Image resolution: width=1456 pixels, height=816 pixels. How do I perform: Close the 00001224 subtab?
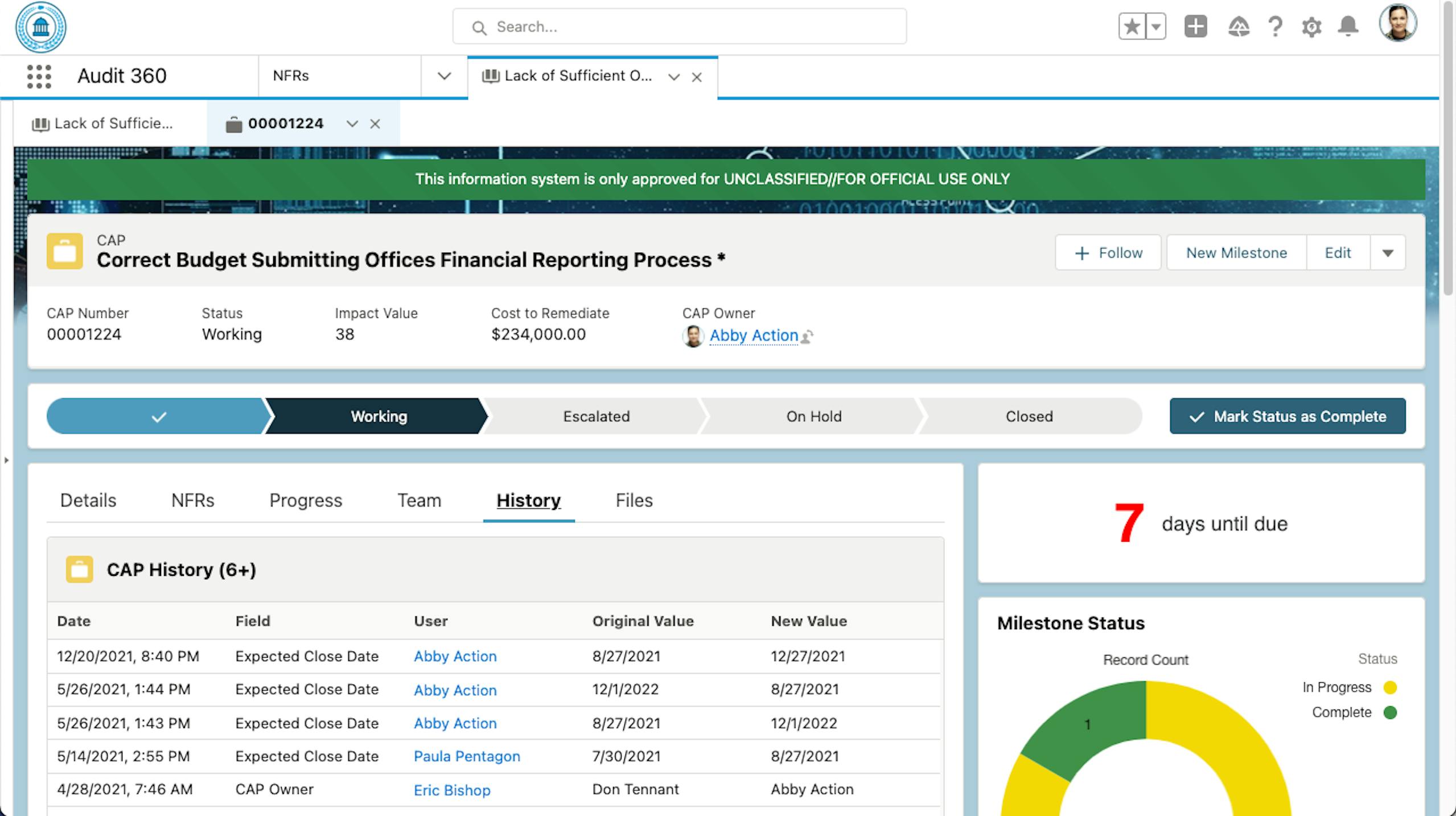(x=375, y=124)
